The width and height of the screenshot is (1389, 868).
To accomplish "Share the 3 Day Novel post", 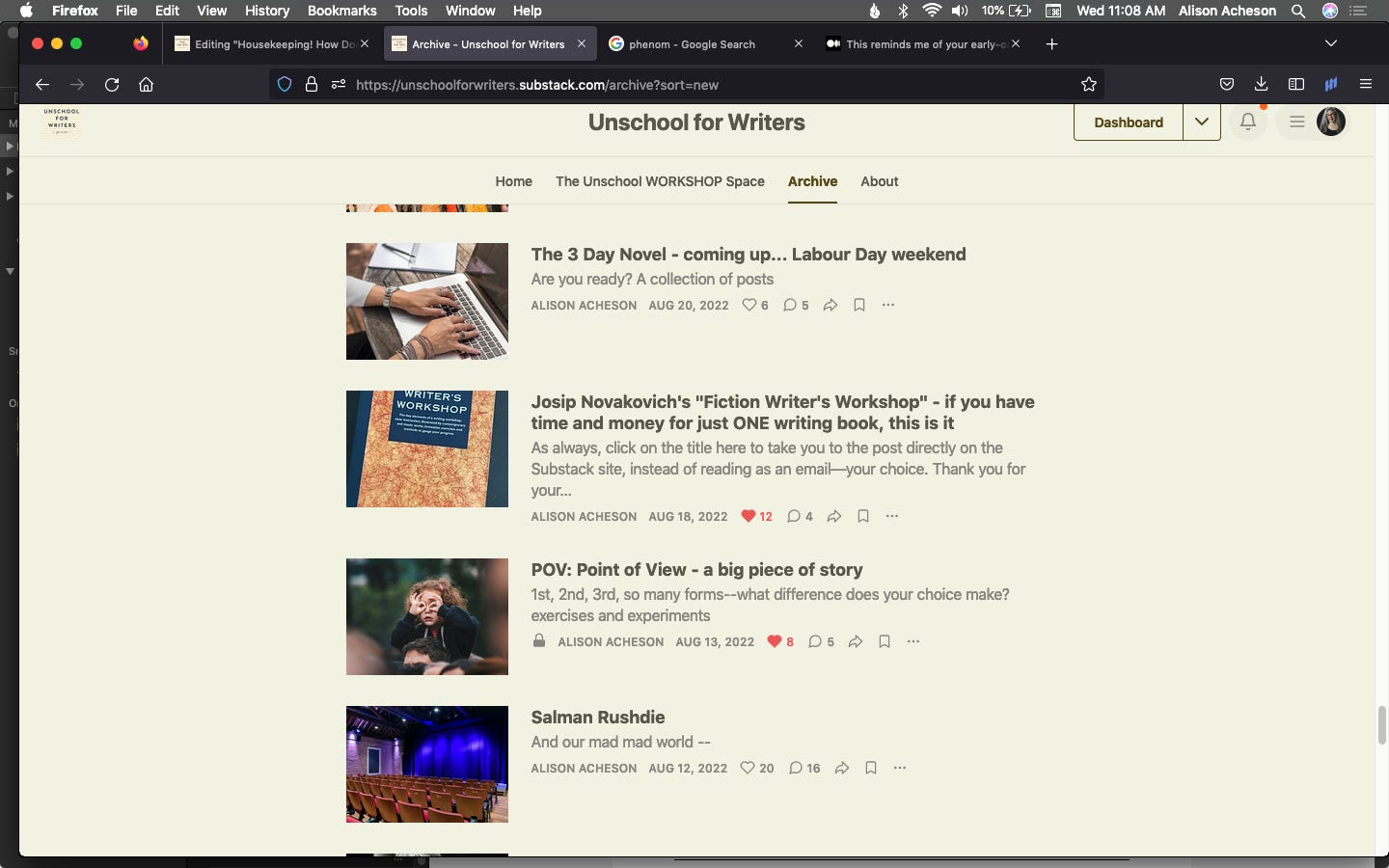I will (831, 305).
